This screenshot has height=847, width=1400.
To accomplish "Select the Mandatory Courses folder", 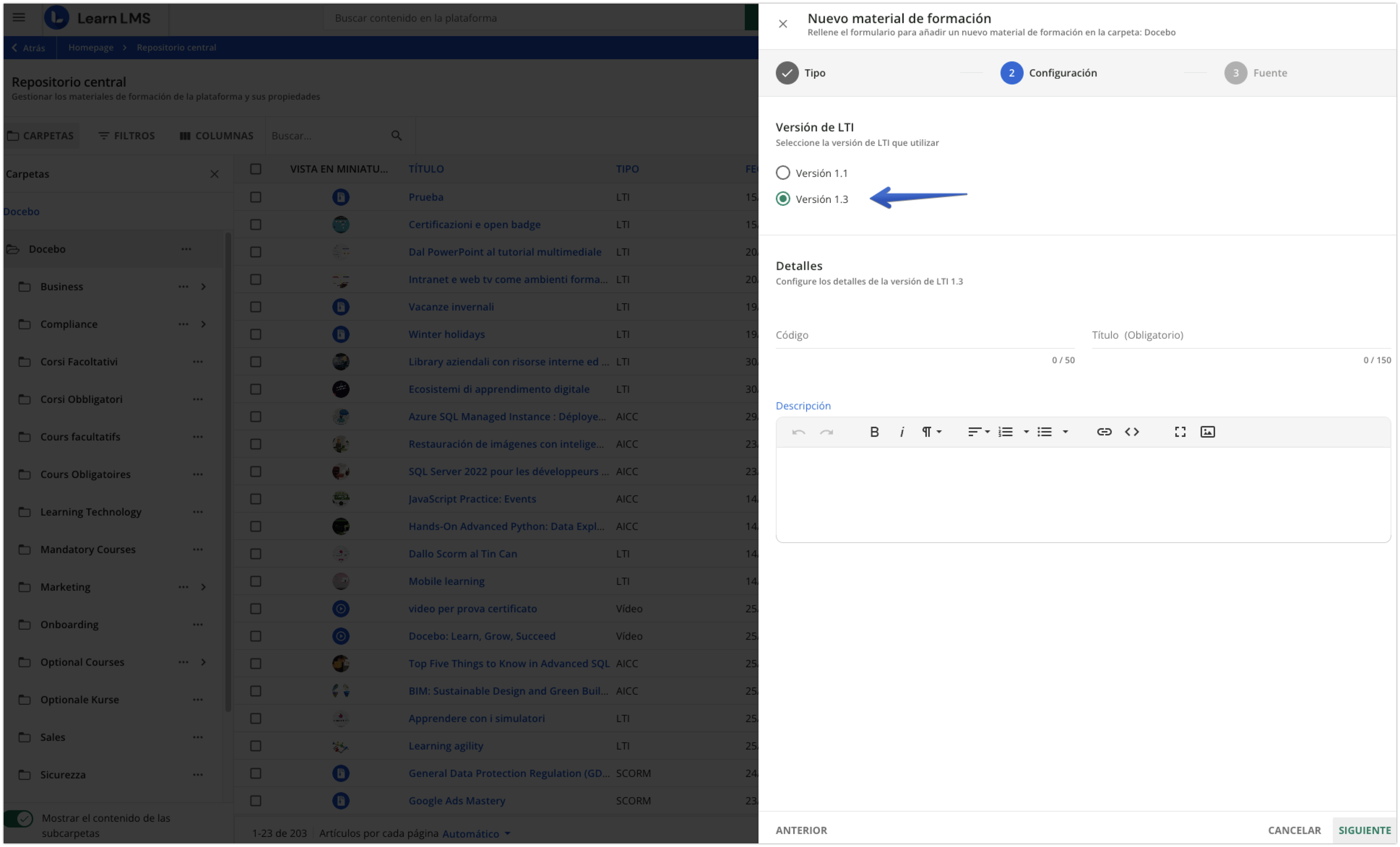I will [87, 550].
